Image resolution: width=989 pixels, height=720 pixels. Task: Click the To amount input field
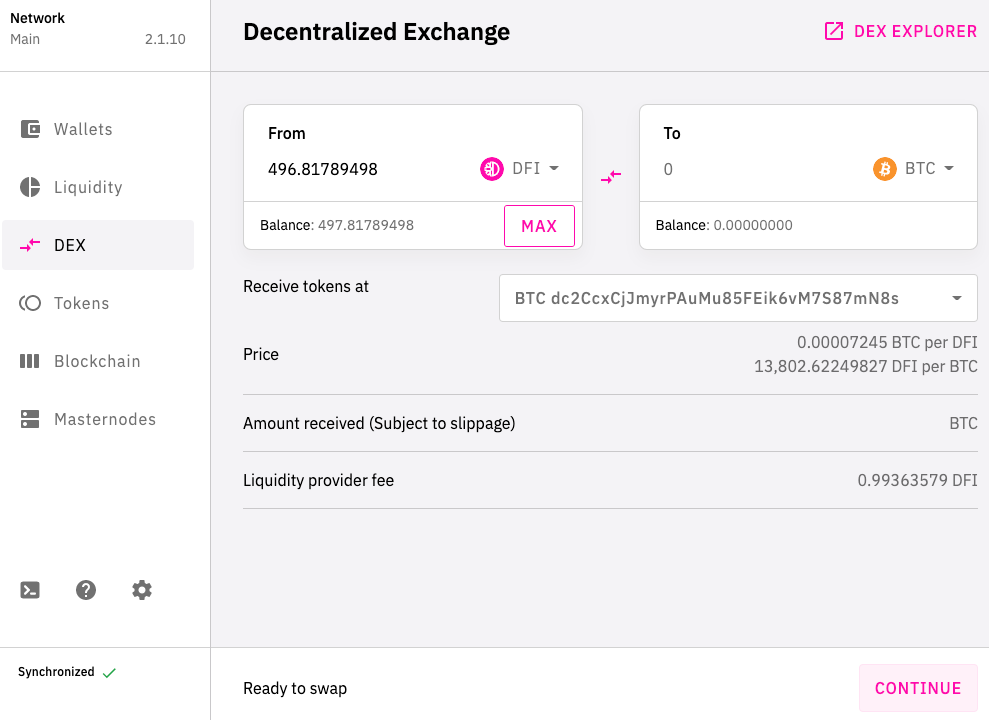coord(763,169)
